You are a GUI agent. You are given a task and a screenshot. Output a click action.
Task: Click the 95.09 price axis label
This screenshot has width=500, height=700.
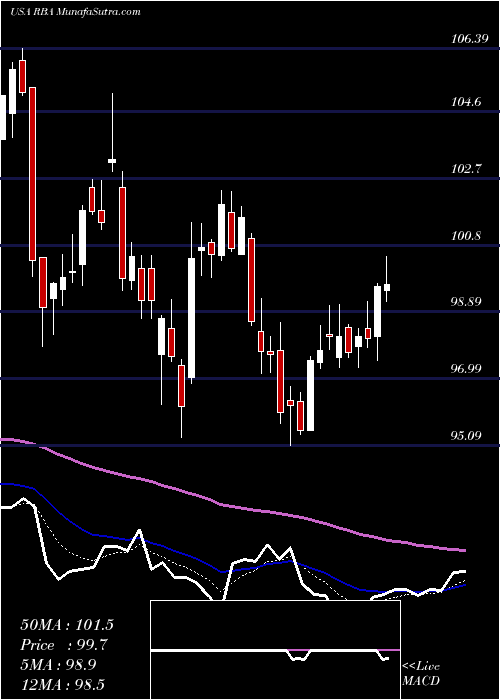pos(468,435)
